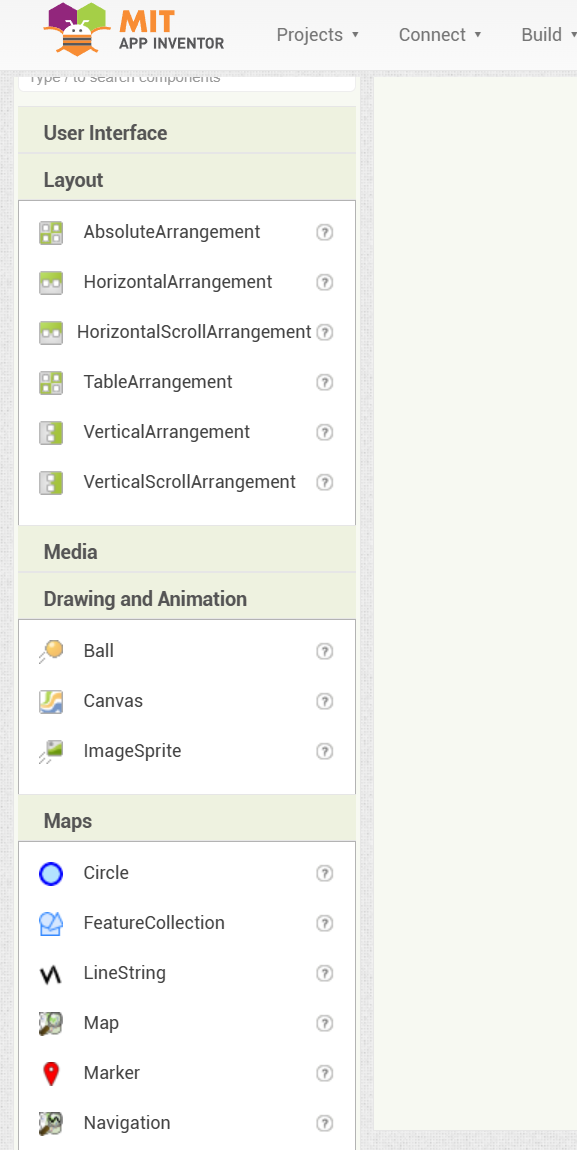
Task: Click the LineString label
Action: point(125,973)
